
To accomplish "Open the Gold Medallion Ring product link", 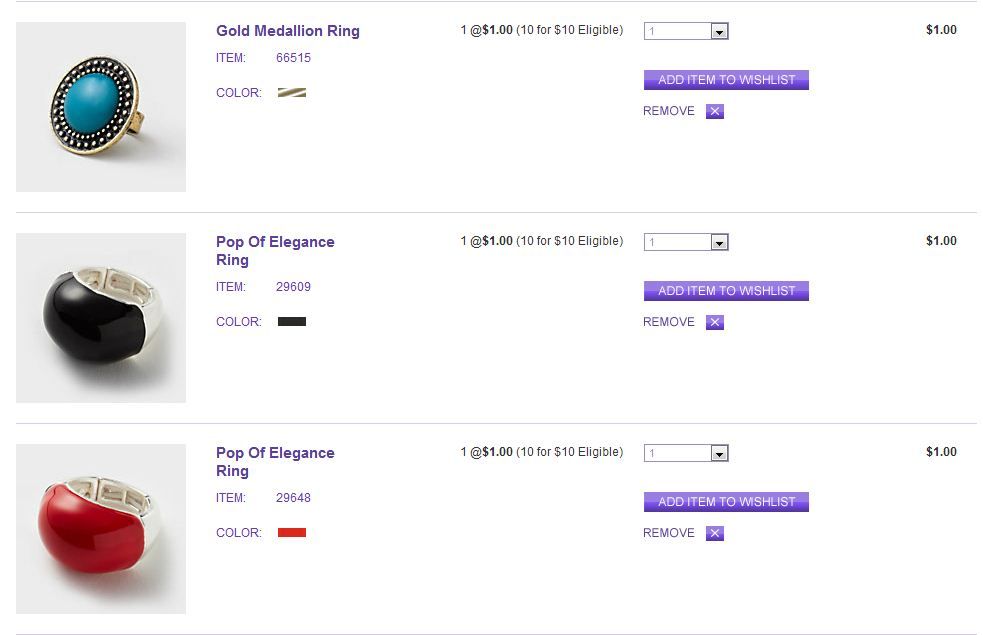I will (288, 31).
